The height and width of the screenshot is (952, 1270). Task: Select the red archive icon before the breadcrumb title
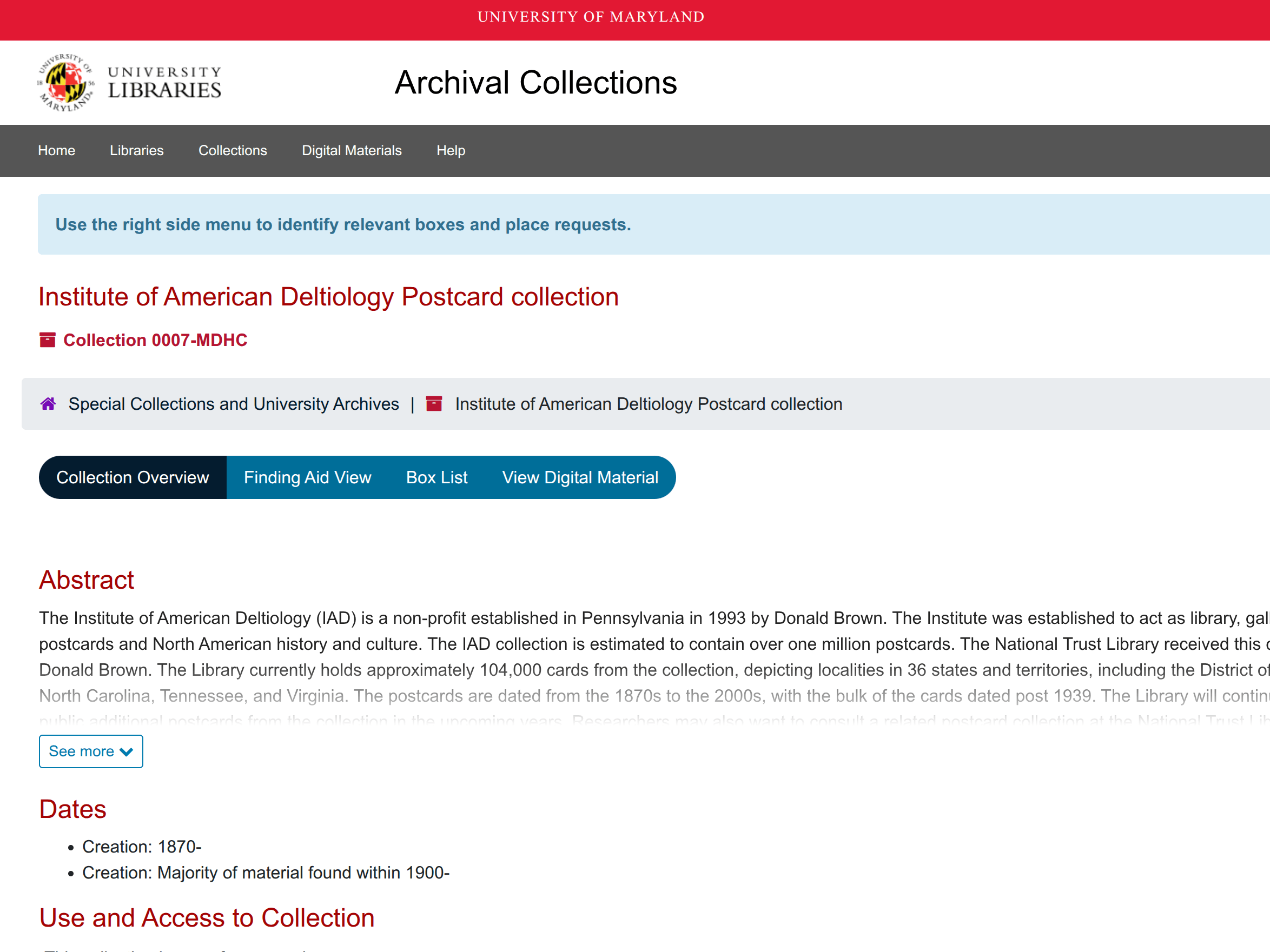435,403
